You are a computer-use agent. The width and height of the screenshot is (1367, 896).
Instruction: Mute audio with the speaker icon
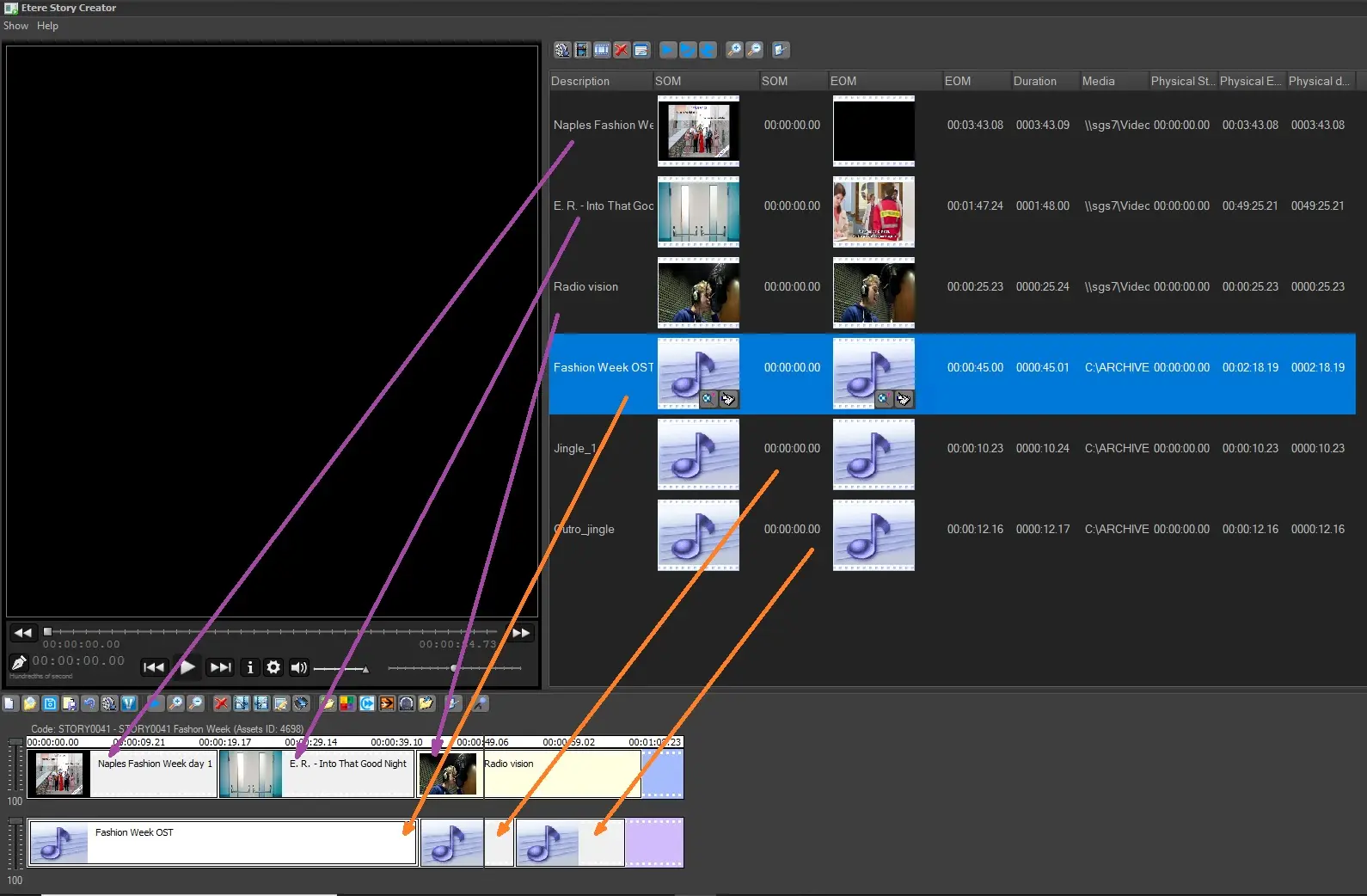coord(298,667)
